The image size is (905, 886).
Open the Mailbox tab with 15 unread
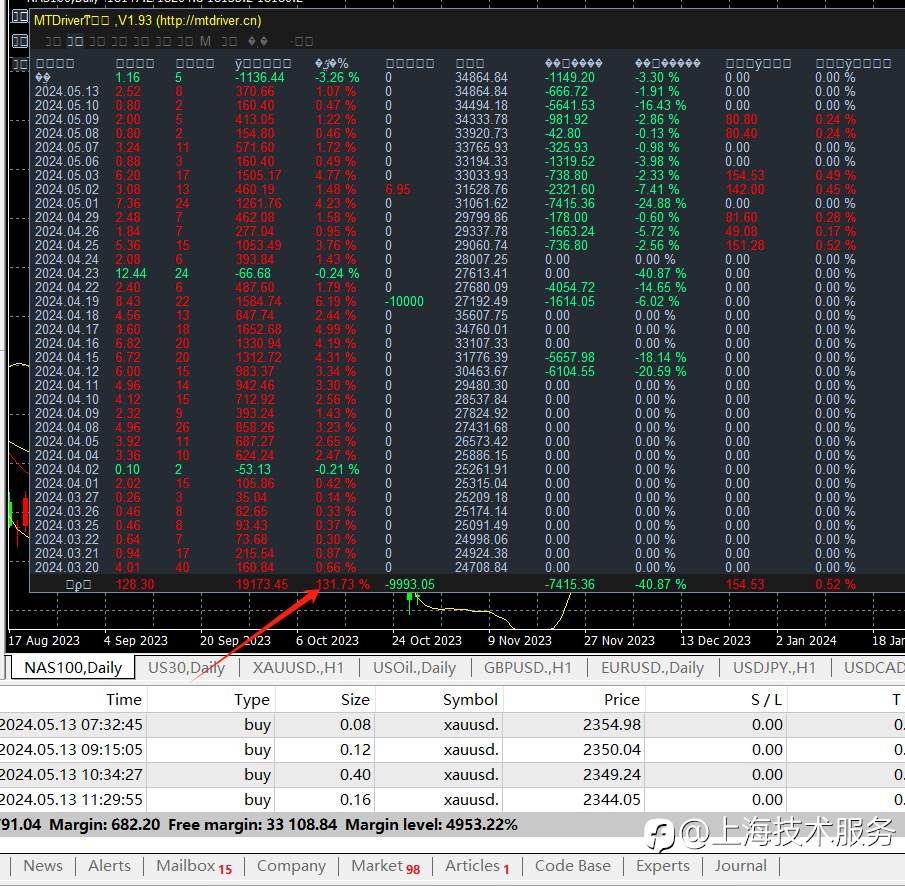[x=194, y=866]
